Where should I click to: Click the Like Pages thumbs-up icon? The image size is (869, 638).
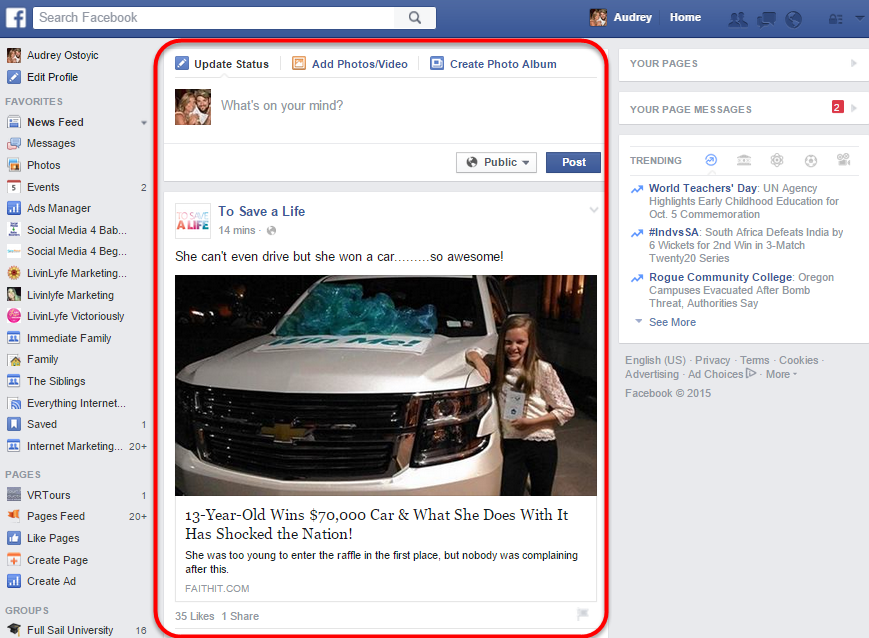tap(14, 538)
